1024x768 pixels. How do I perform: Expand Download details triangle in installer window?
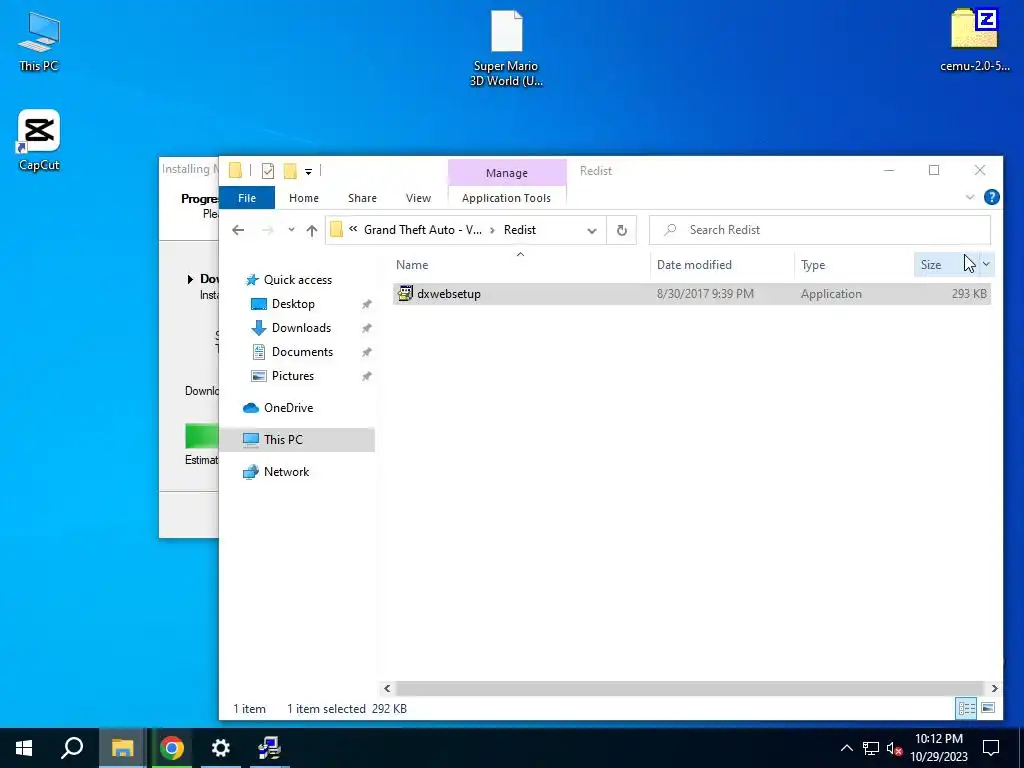[190, 280]
